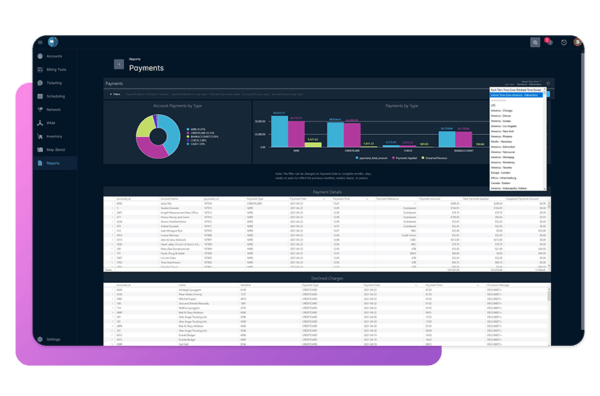Sort by Payment Type column in Declined Charges
Image resolution: width=600 pixels, height=396 pixels.
310,285
